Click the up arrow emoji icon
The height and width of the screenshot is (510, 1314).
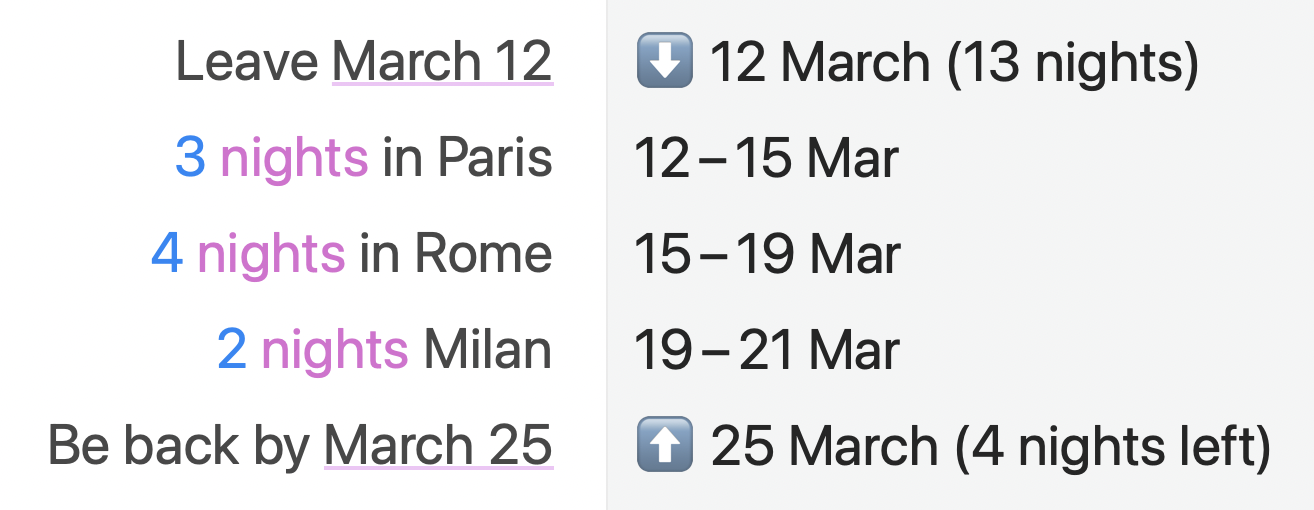[665, 446]
